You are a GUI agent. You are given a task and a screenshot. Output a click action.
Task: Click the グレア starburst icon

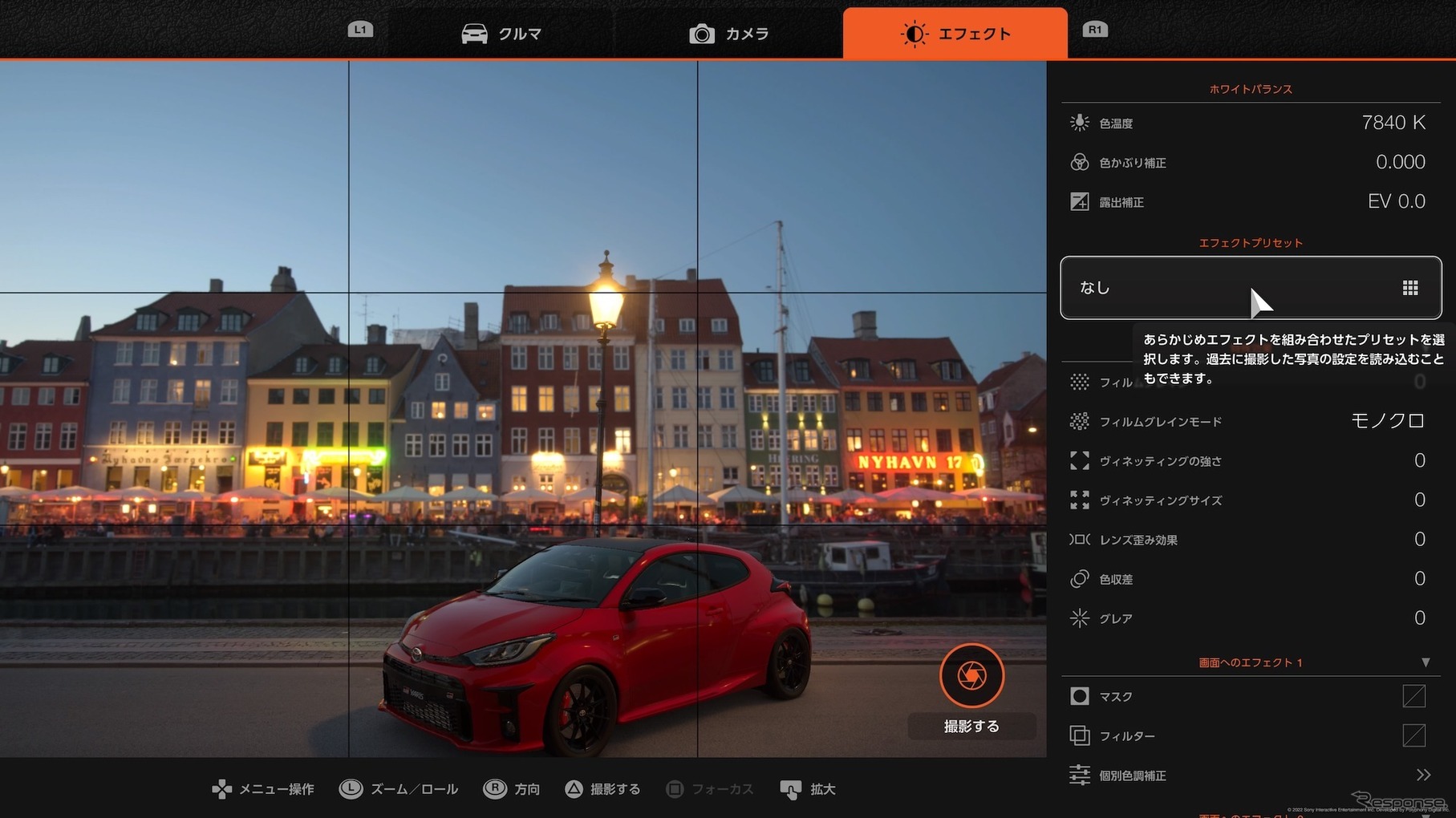point(1080,618)
